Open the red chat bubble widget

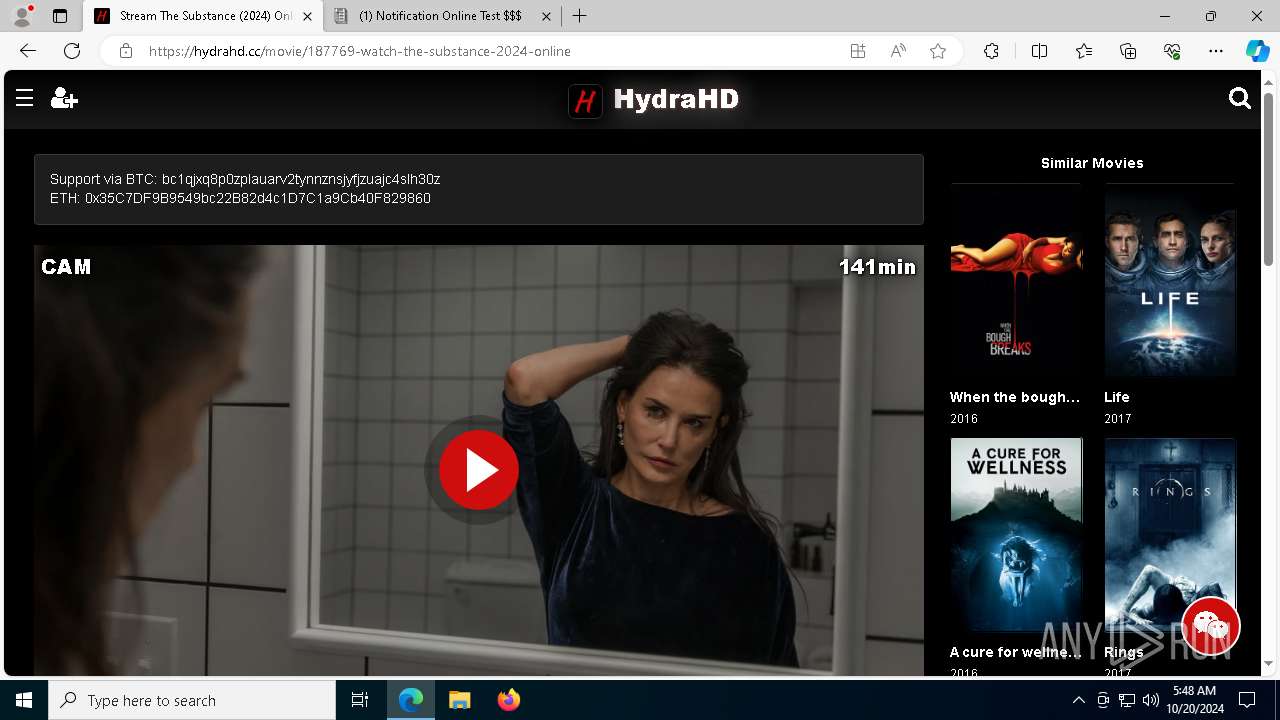[1211, 626]
